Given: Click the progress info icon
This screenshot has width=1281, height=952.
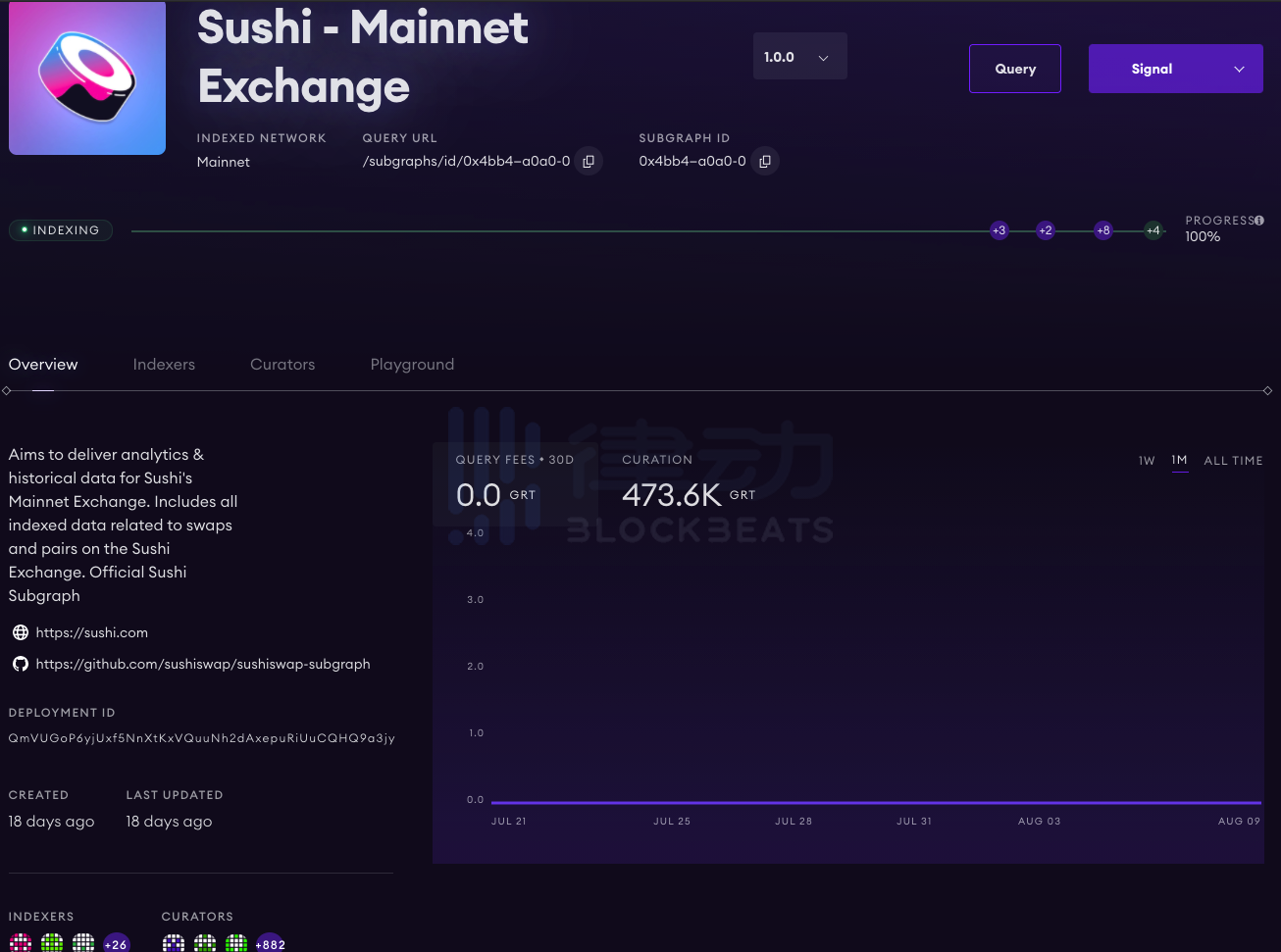Looking at the screenshot, I should (x=1259, y=221).
